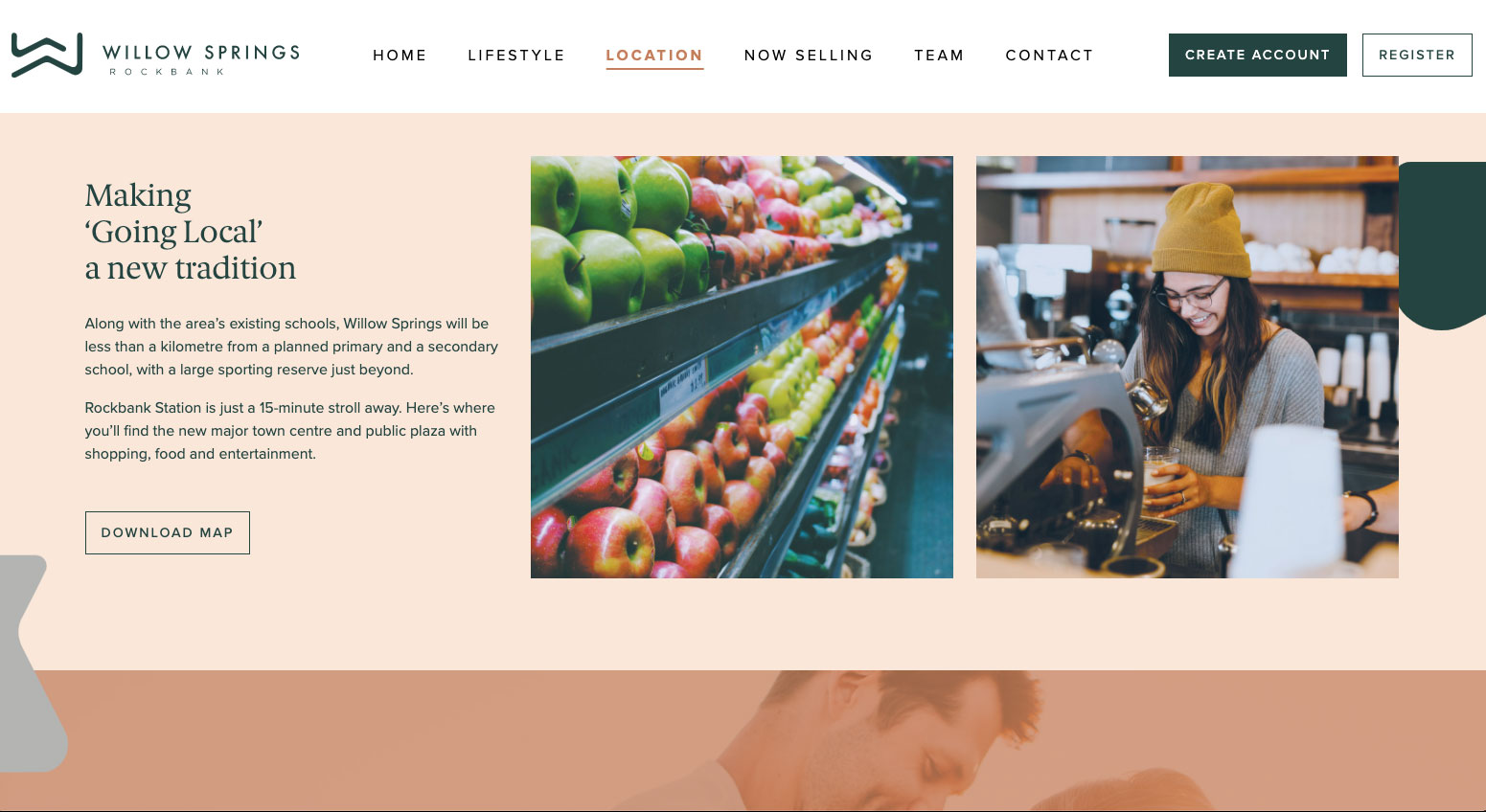This screenshot has width=1486, height=812.
Task: Open the Home menu item
Action: [x=400, y=56]
